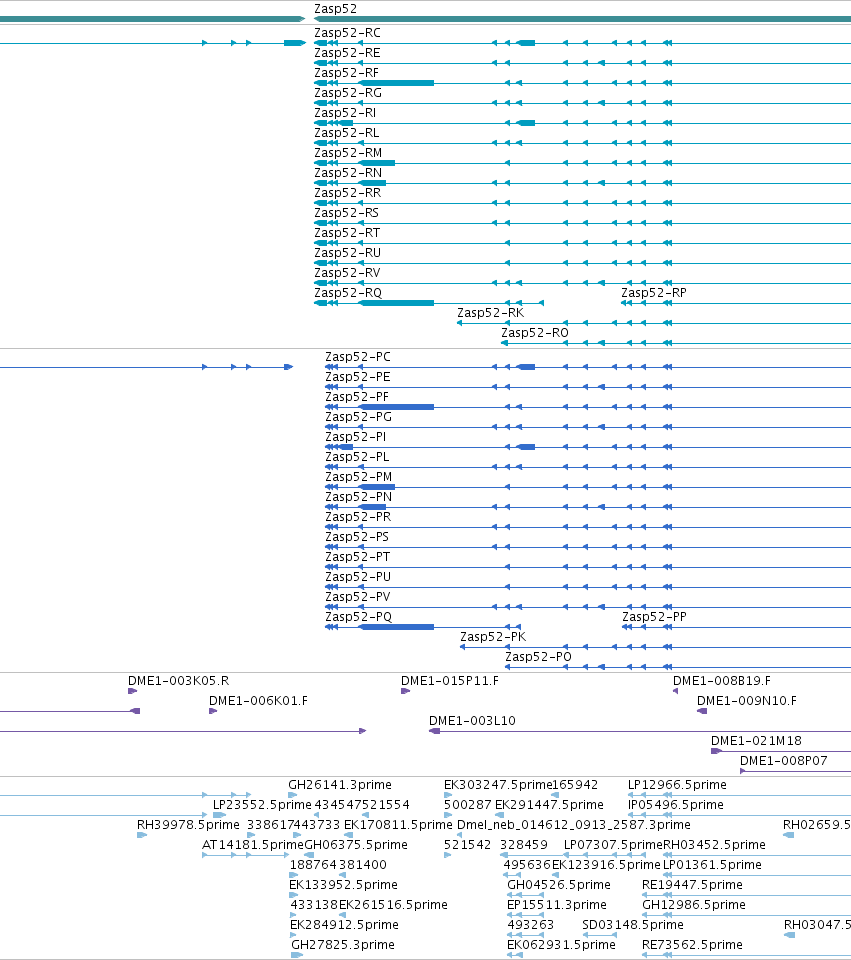Select the Zasp52-PO protein label
The height and width of the screenshot is (960, 851).
click(538, 657)
